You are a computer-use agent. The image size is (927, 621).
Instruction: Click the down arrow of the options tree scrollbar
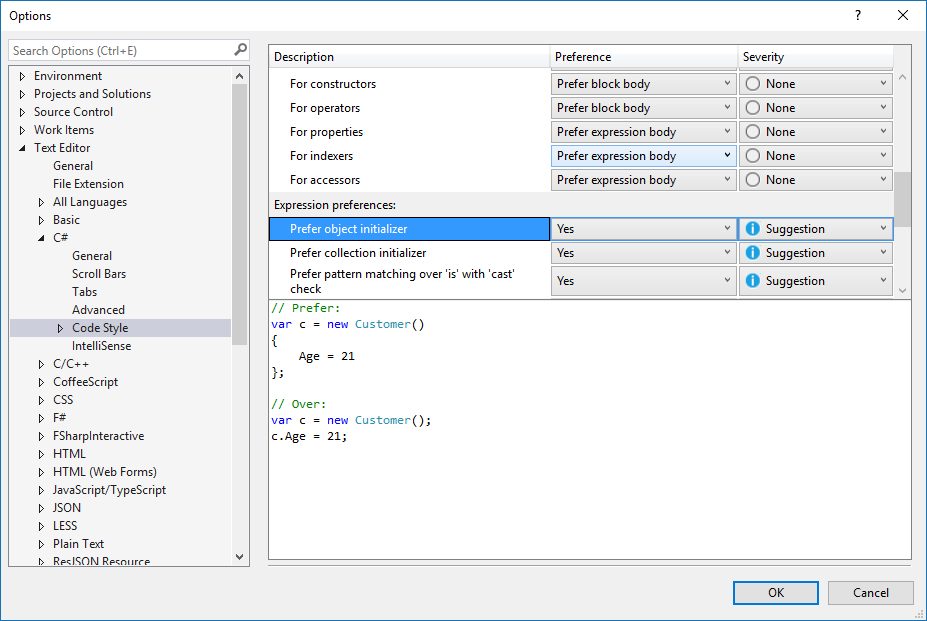(240, 557)
